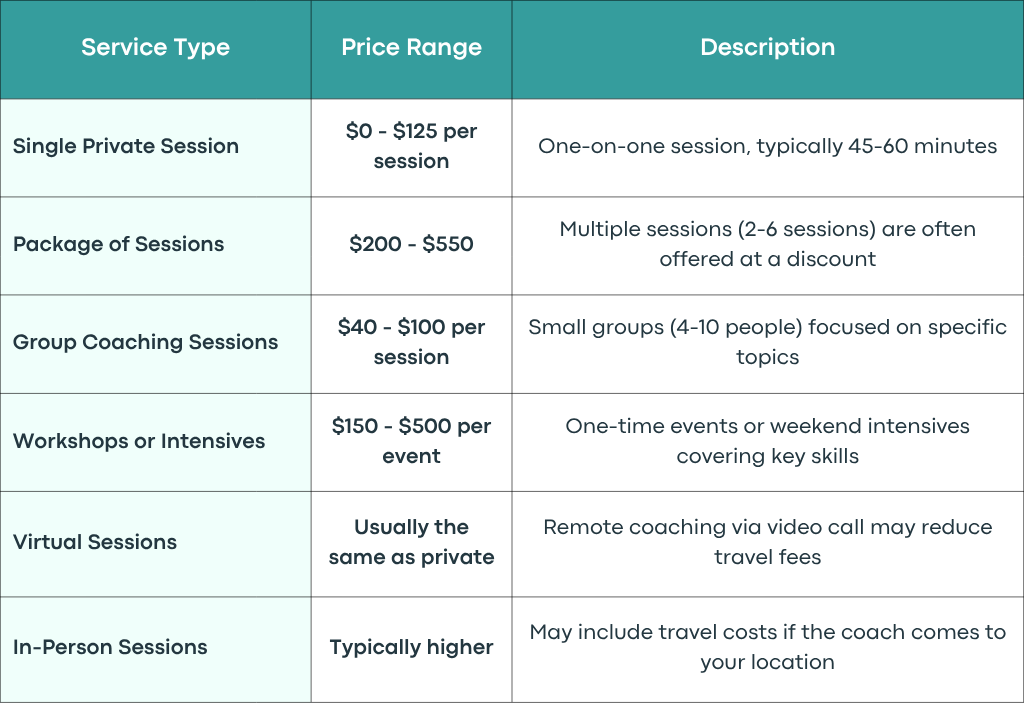Click the Typically higher price cell
The height and width of the screenshot is (703, 1024).
pos(411,647)
